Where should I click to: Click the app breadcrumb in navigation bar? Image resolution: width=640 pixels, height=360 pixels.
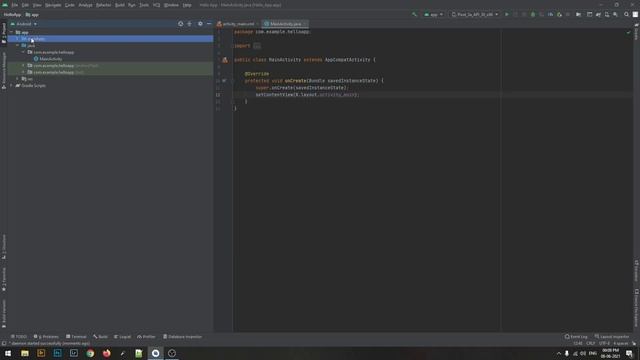tap(32, 15)
